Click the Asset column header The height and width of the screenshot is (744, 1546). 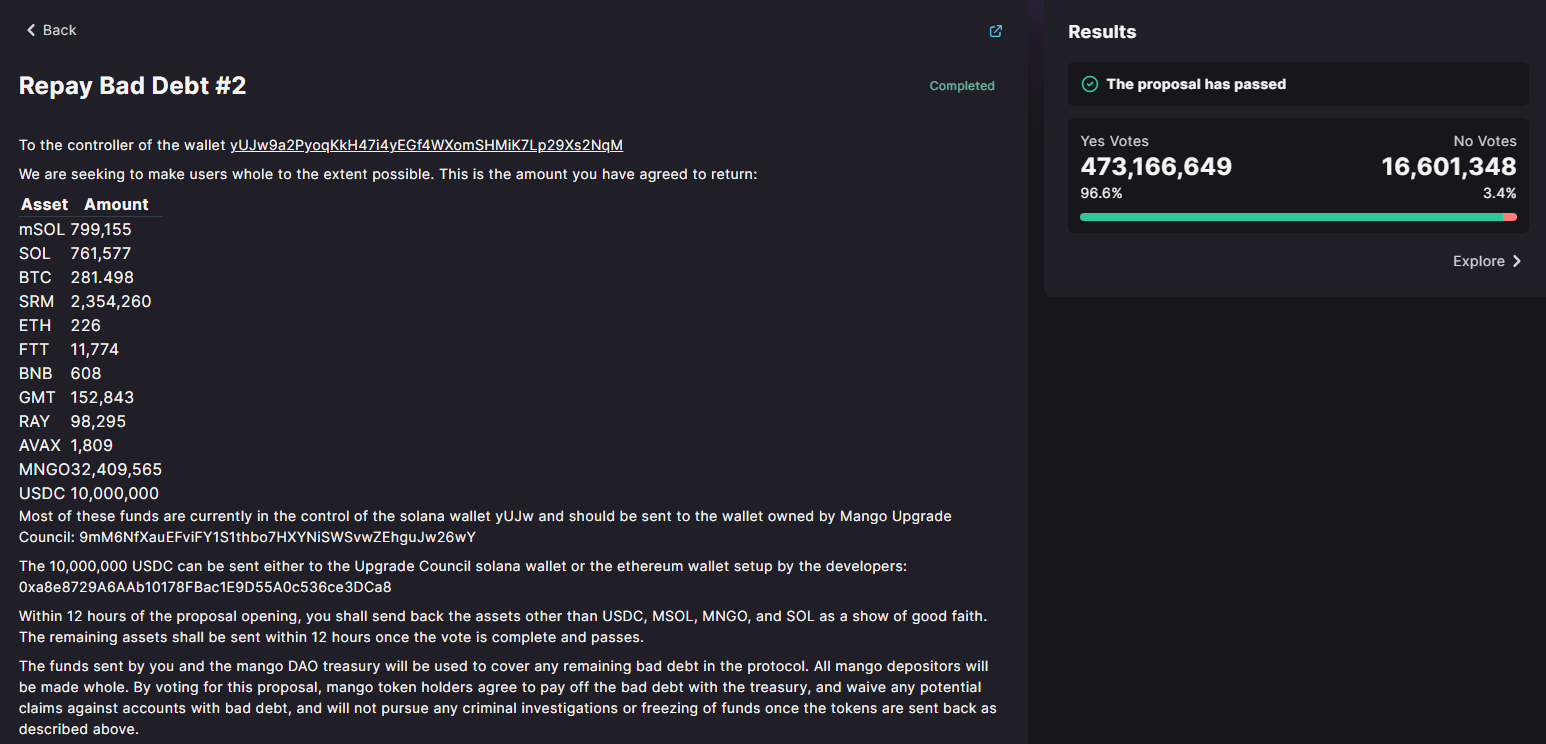tap(45, 204)
